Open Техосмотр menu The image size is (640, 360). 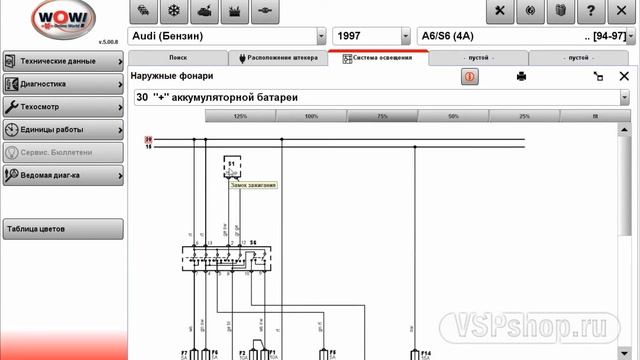coord(63,107)
